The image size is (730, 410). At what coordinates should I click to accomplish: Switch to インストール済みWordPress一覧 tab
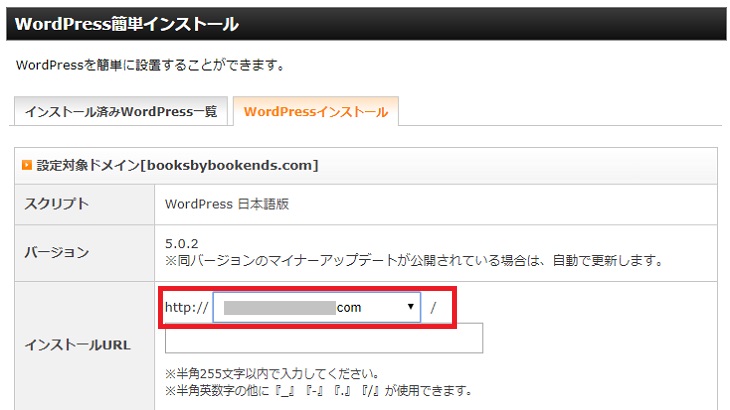click(121, 111)
